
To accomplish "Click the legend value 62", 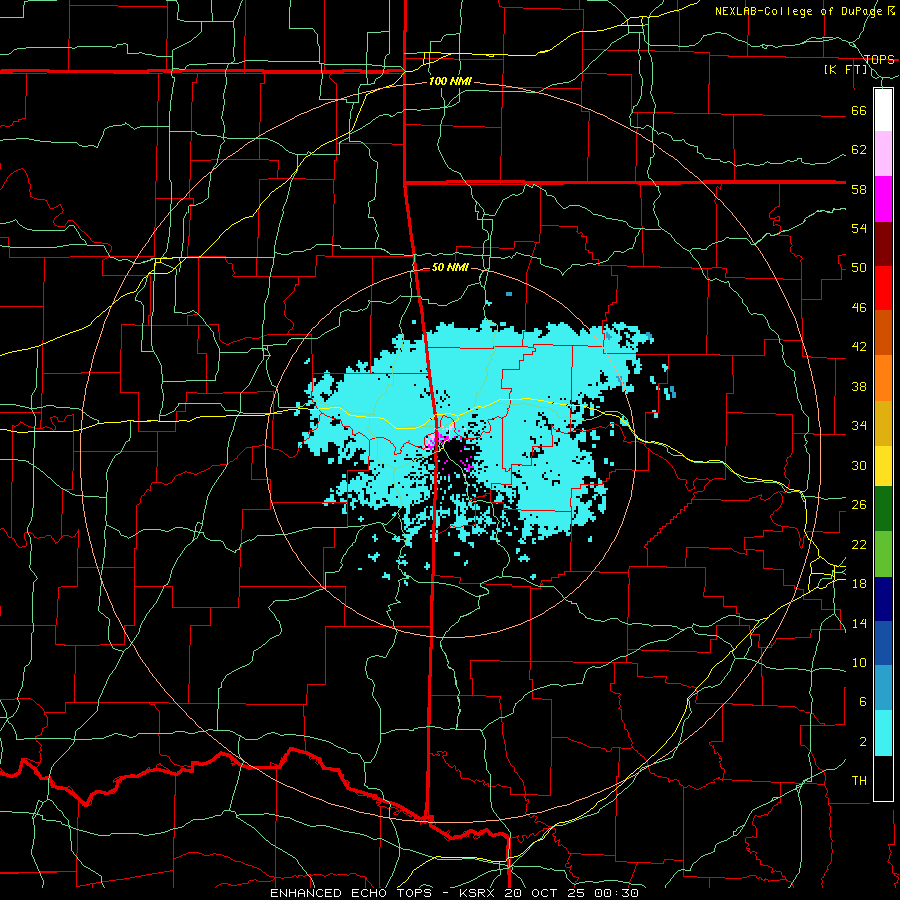I will point(859,149).
